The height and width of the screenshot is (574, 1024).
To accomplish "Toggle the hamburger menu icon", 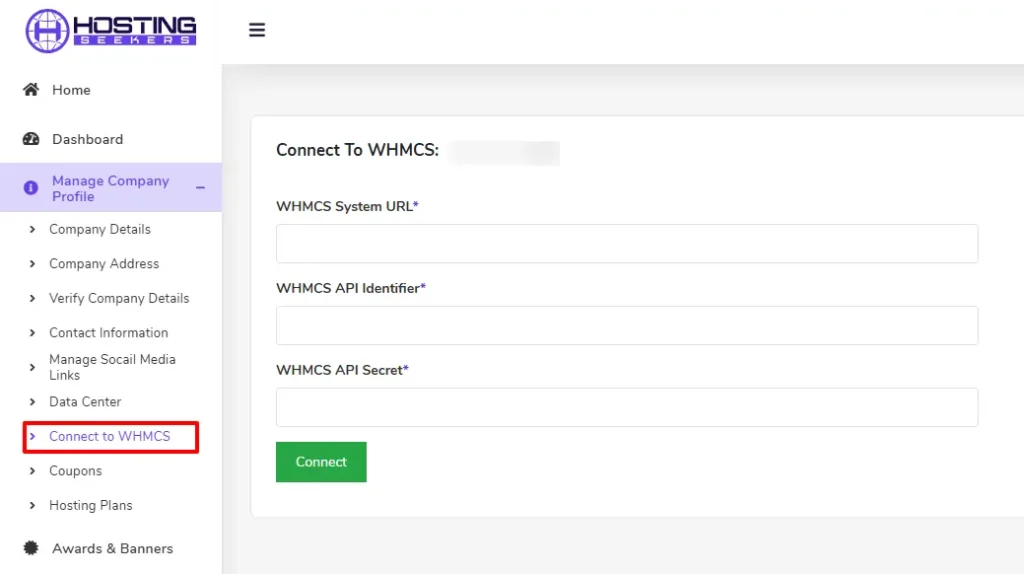I will pyautogui.click(x=257, y=30).
